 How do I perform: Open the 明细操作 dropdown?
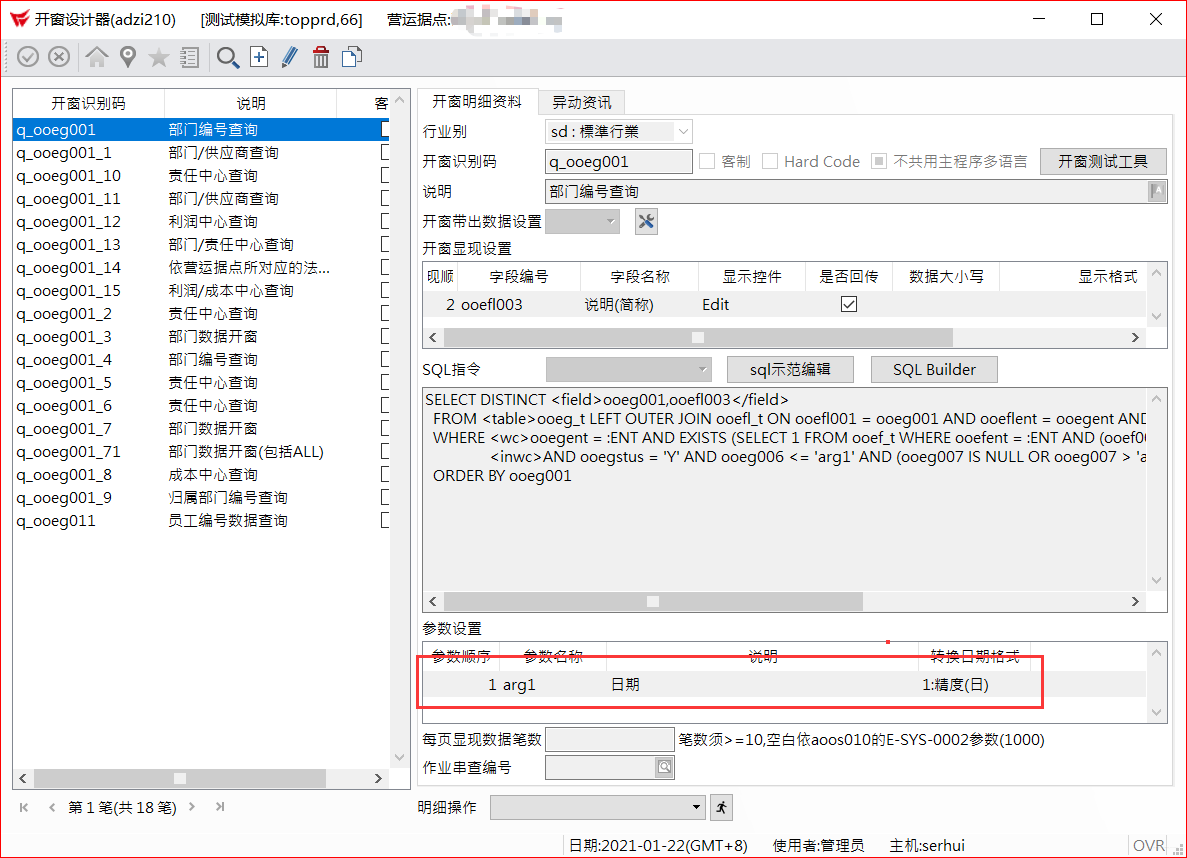tap(696, 807)
